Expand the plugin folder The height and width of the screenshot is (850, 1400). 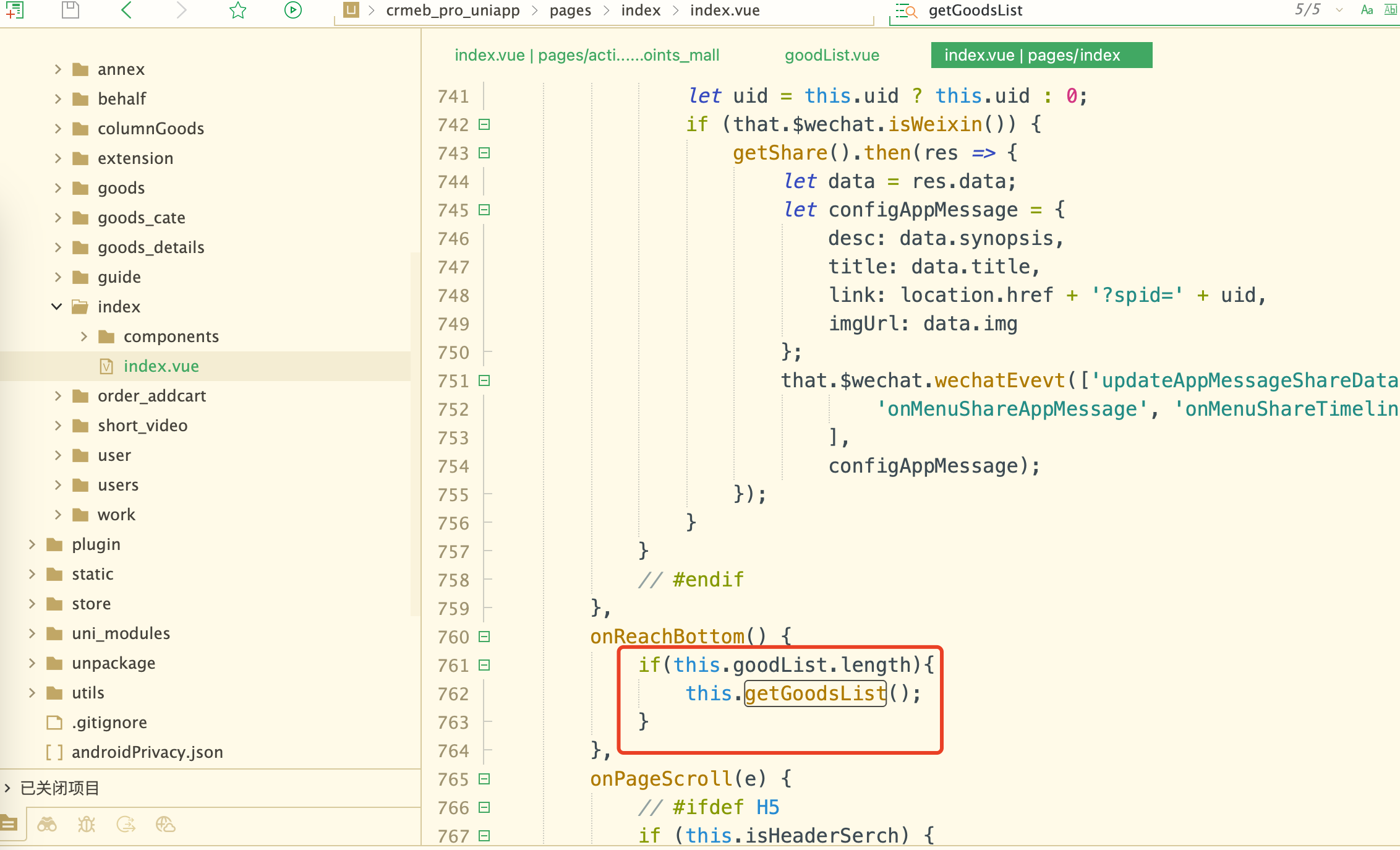click(x=32, y=544)
